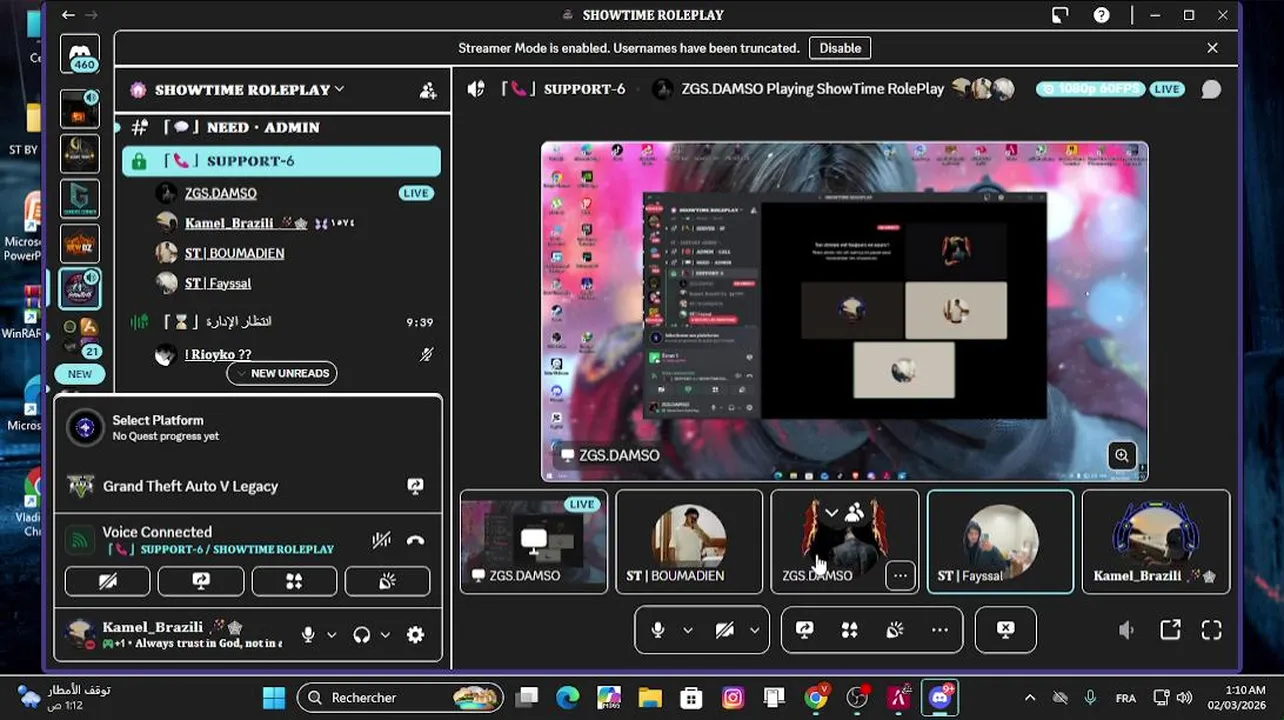
Task: Open SUPPORT-6 / SHOWTIME ROLEPLAY voice link
Action: pyautogui.click(x=221, y=549)
